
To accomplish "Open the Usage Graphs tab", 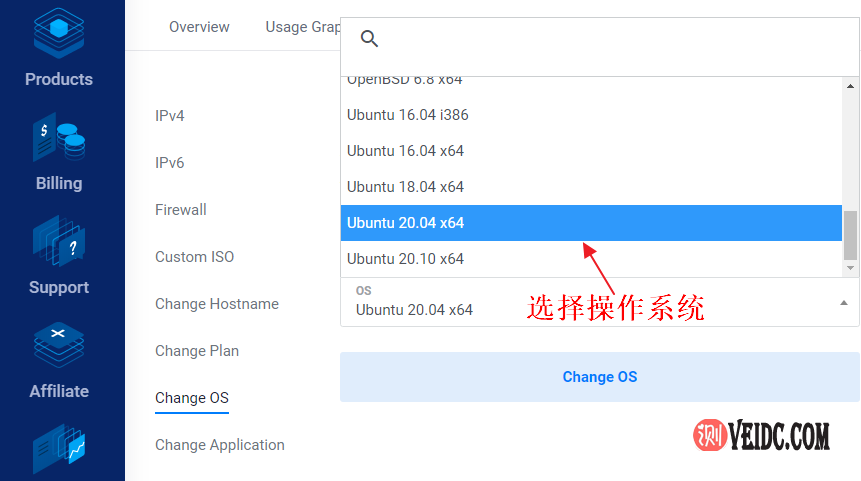I will [302, 27].
